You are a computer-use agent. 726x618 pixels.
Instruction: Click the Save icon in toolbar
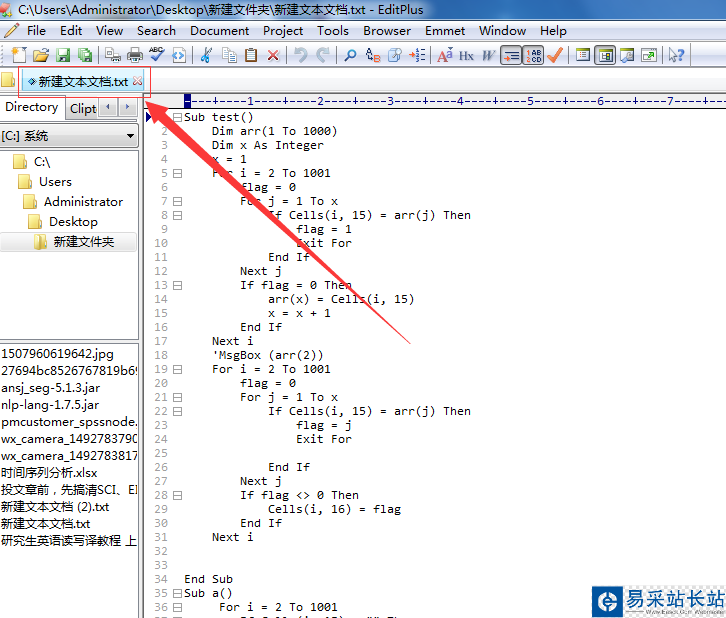pos(63,55)
